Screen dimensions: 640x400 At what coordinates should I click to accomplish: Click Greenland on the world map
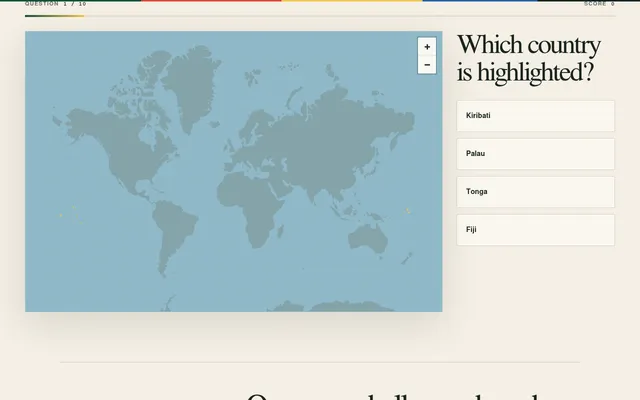coord(192,86)
